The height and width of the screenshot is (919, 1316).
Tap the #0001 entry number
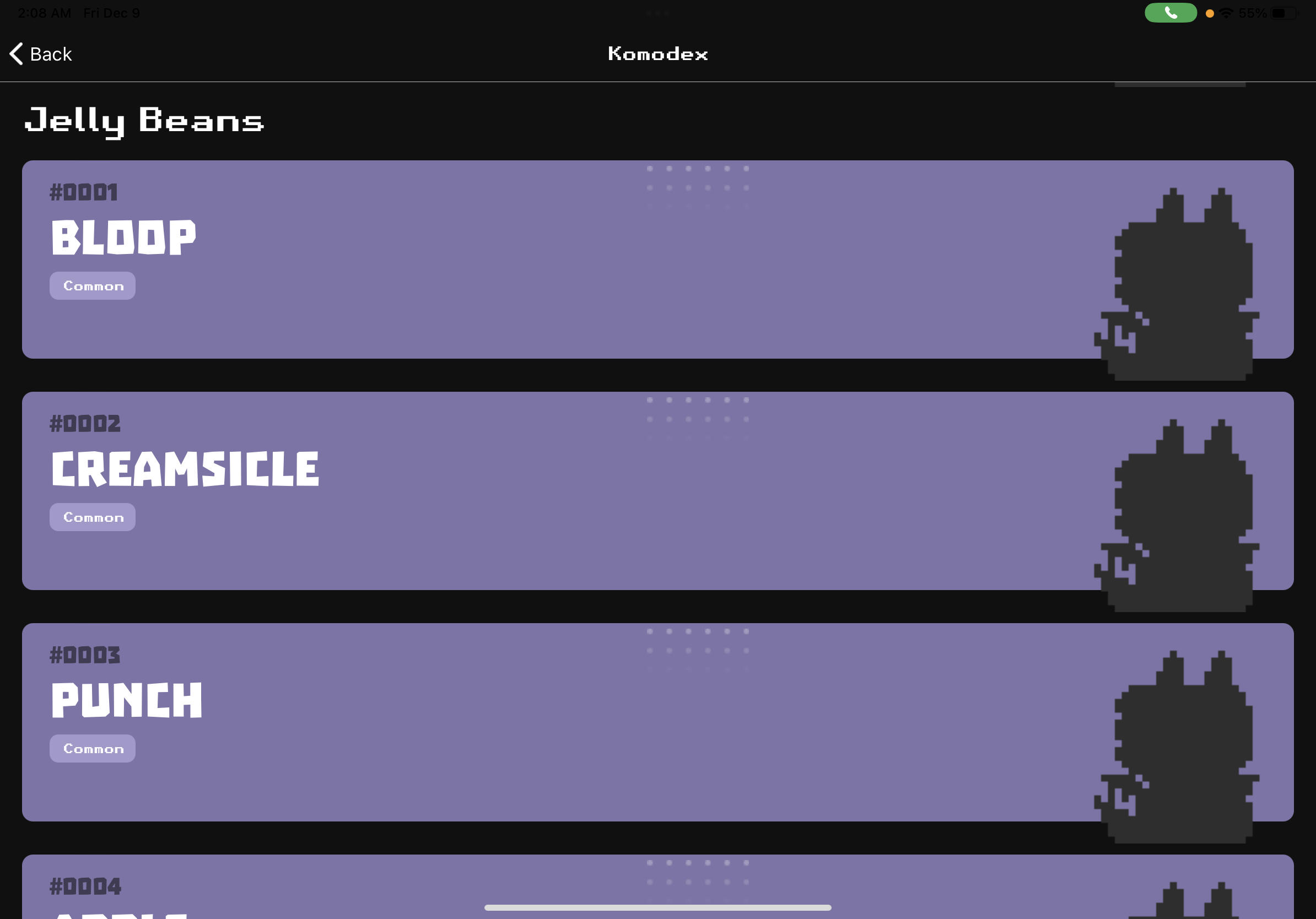pyautogui.click(x=84, y=192)
